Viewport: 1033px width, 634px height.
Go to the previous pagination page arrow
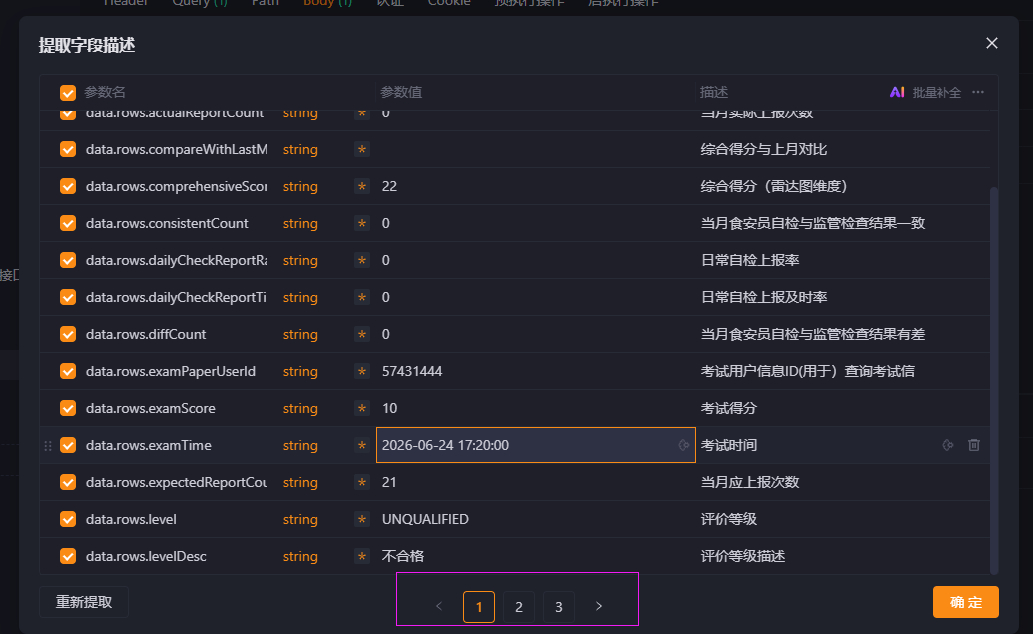[439, 606]
